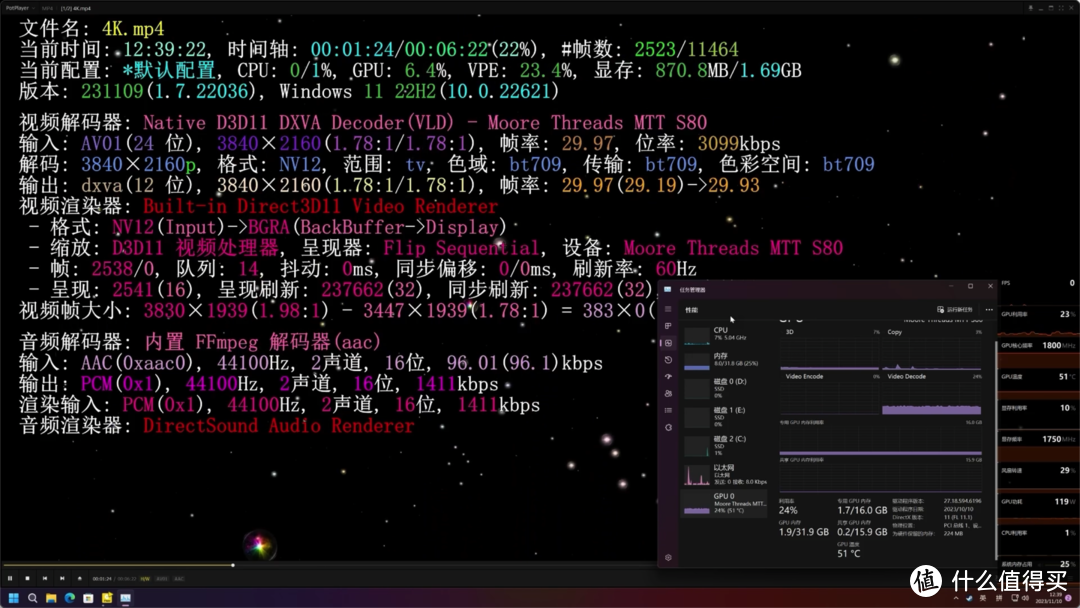1080x608 pixels.
Task: Open Startup apps in Task Manager sidebar
Action: (x=668, y=377)
